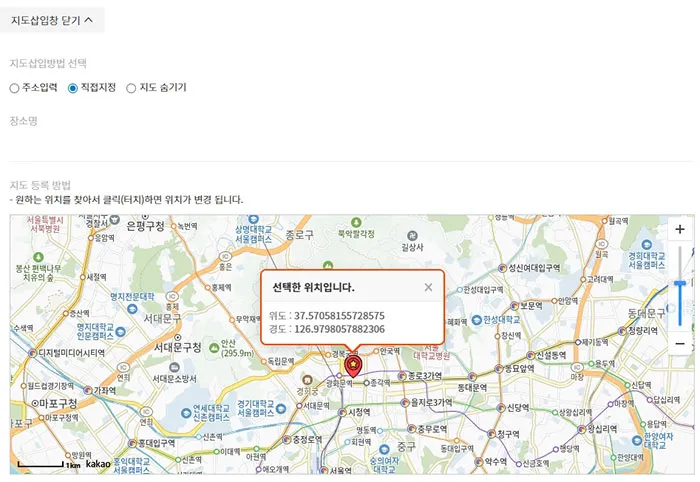The height and width of the screenshot is (482, 700).
Task: Click the 서대문소방서 fire station icon
Action: pos(175,367)
